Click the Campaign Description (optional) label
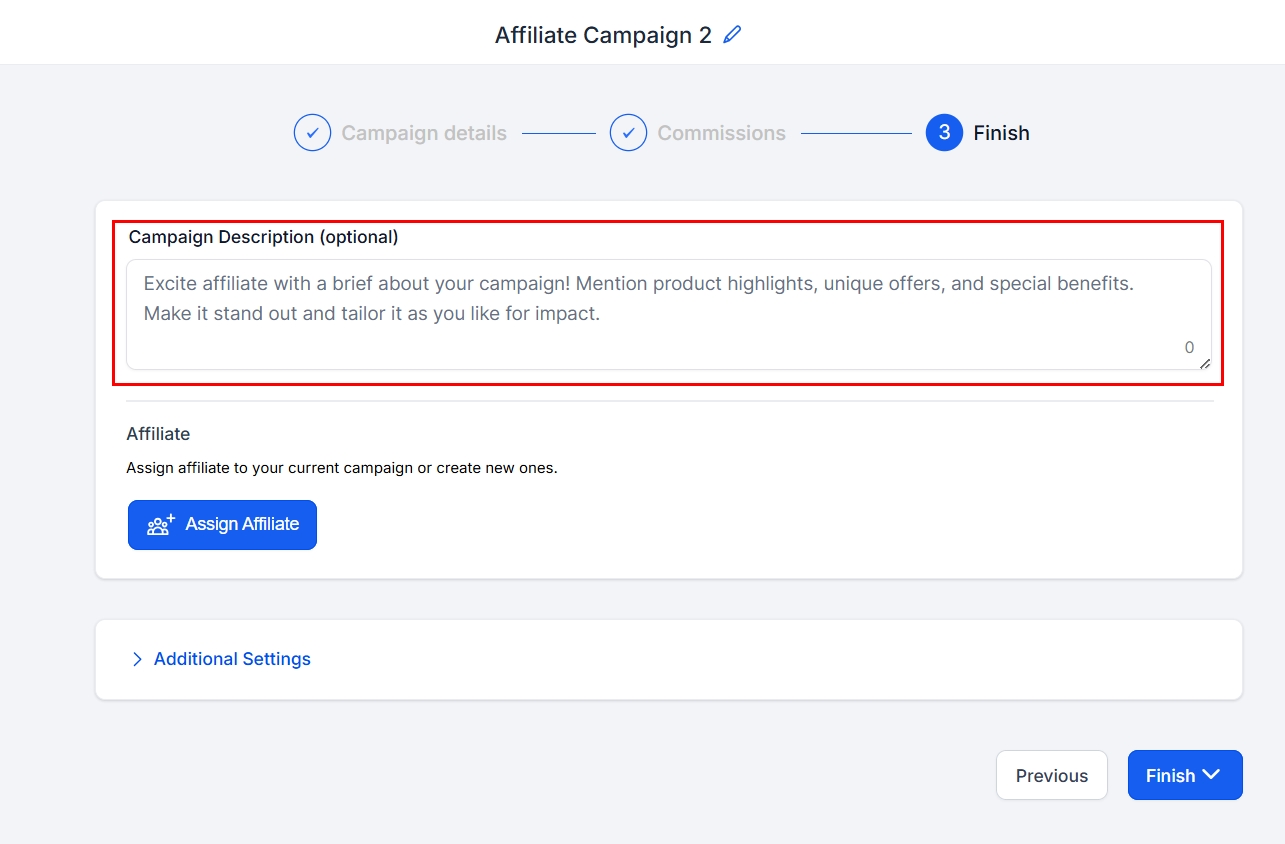Viewport: 1285px width, 844px height. tap(264, 237)
